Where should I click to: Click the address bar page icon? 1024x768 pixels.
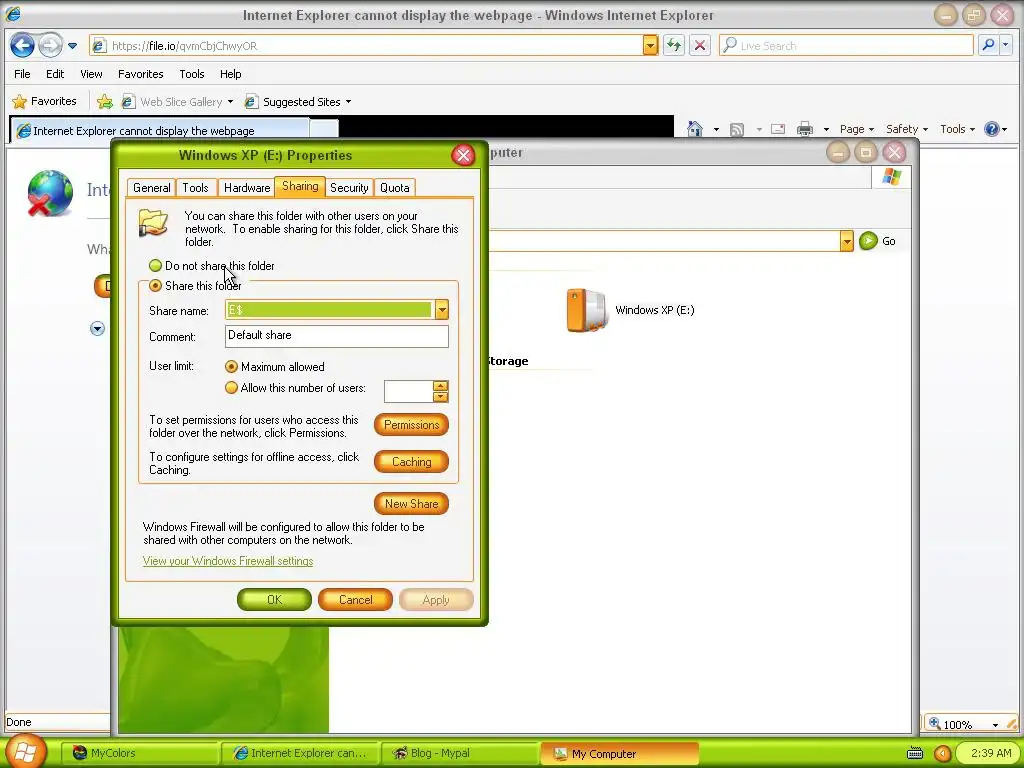click(x=99, y=46)
